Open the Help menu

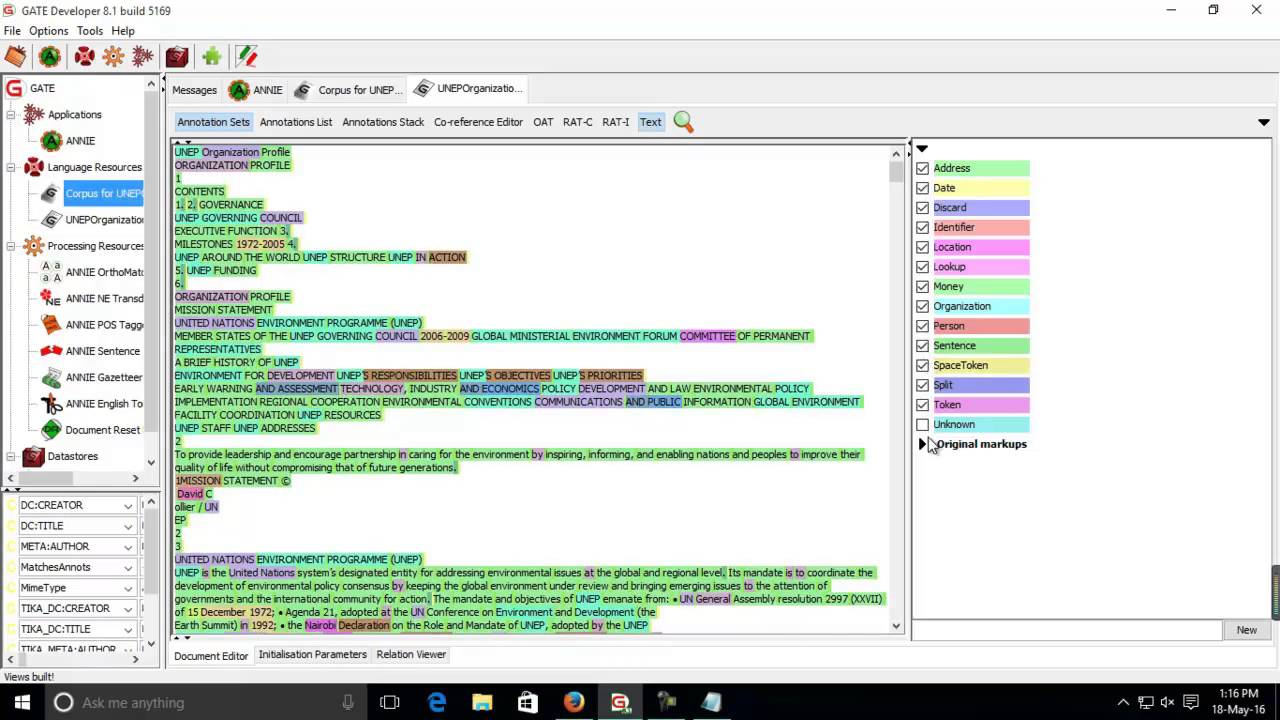tap(123, 31)
